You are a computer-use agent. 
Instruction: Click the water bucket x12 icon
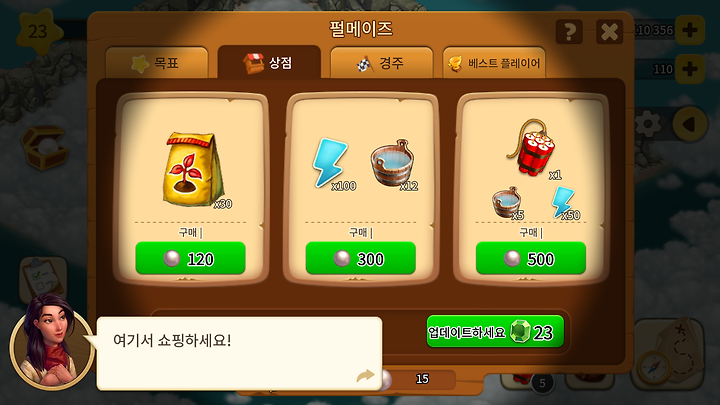(393, 163)
